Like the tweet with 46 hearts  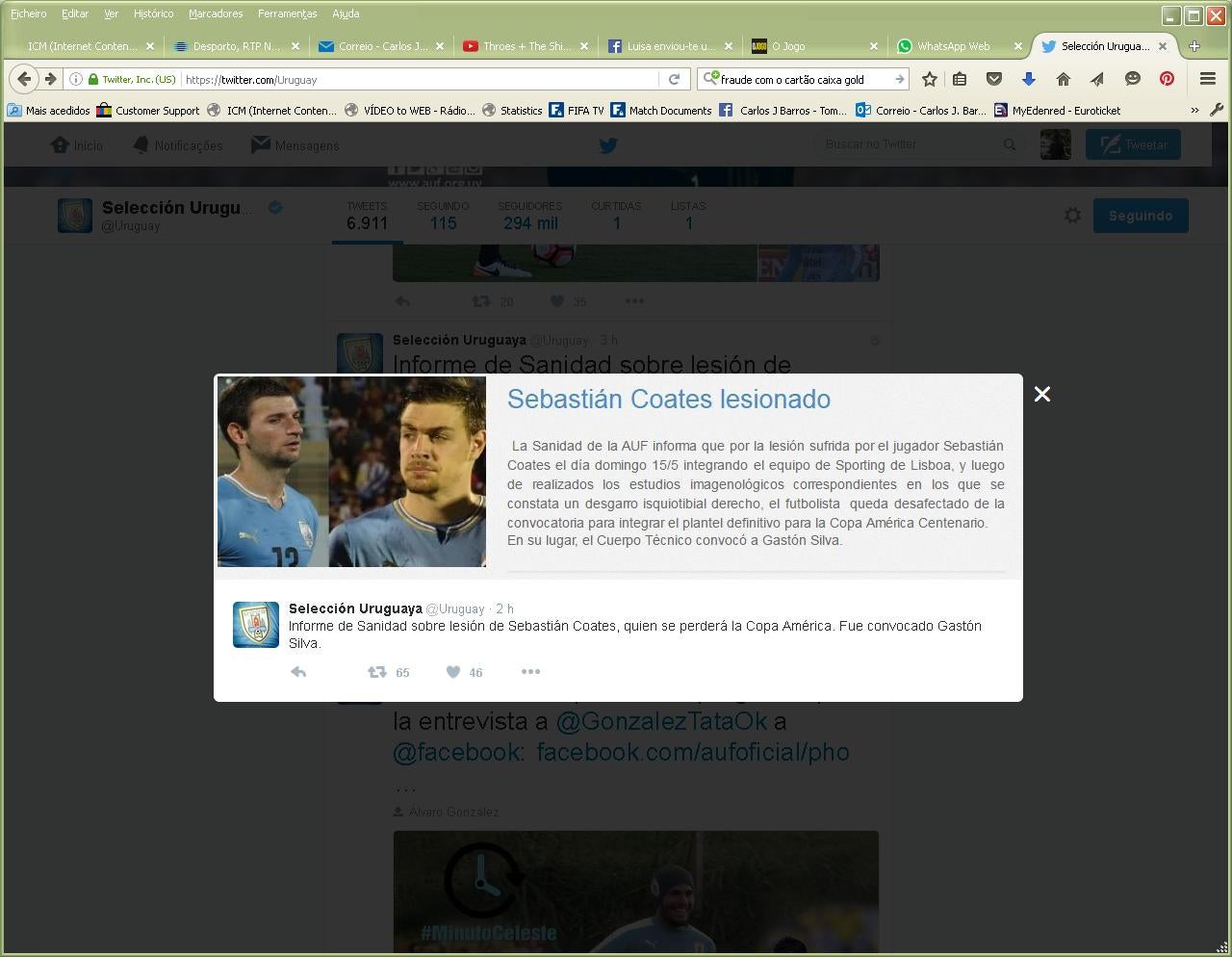(x=453, y=672)
